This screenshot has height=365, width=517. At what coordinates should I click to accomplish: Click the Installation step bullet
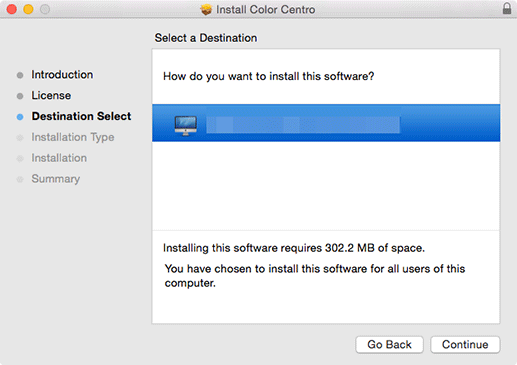pos(20,158)
